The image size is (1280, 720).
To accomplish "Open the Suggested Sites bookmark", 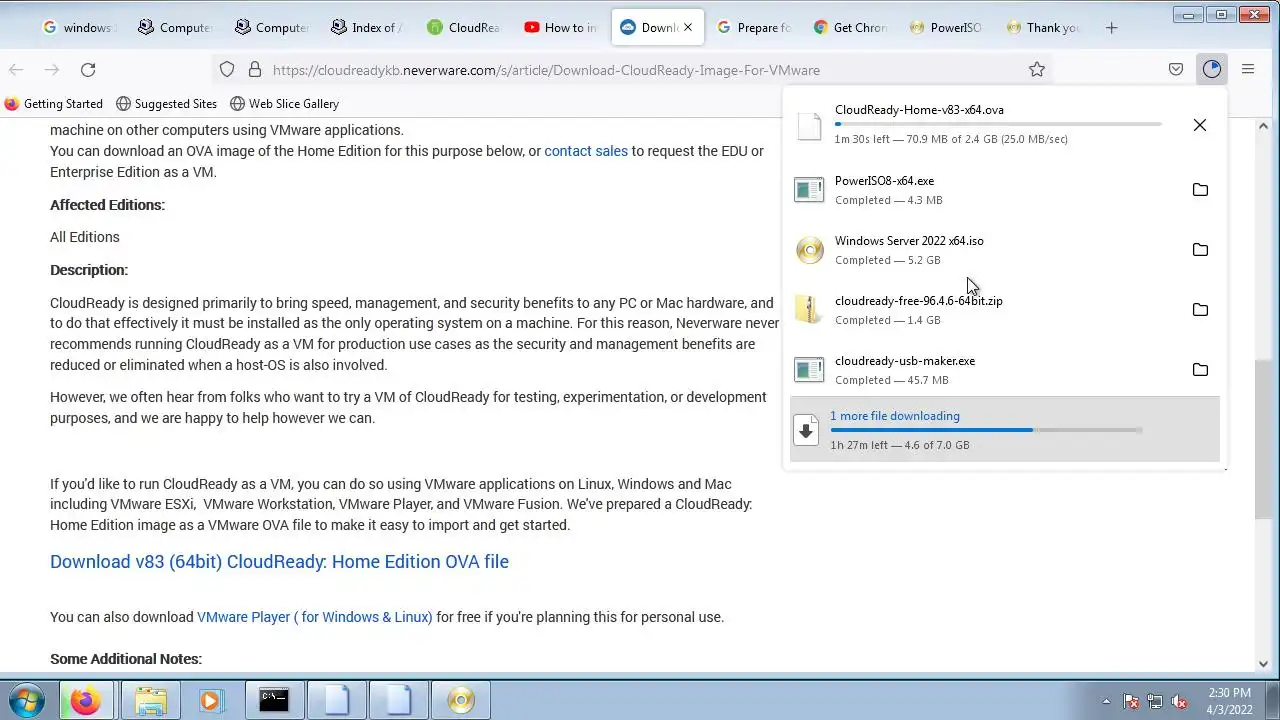I will [166, 103].
